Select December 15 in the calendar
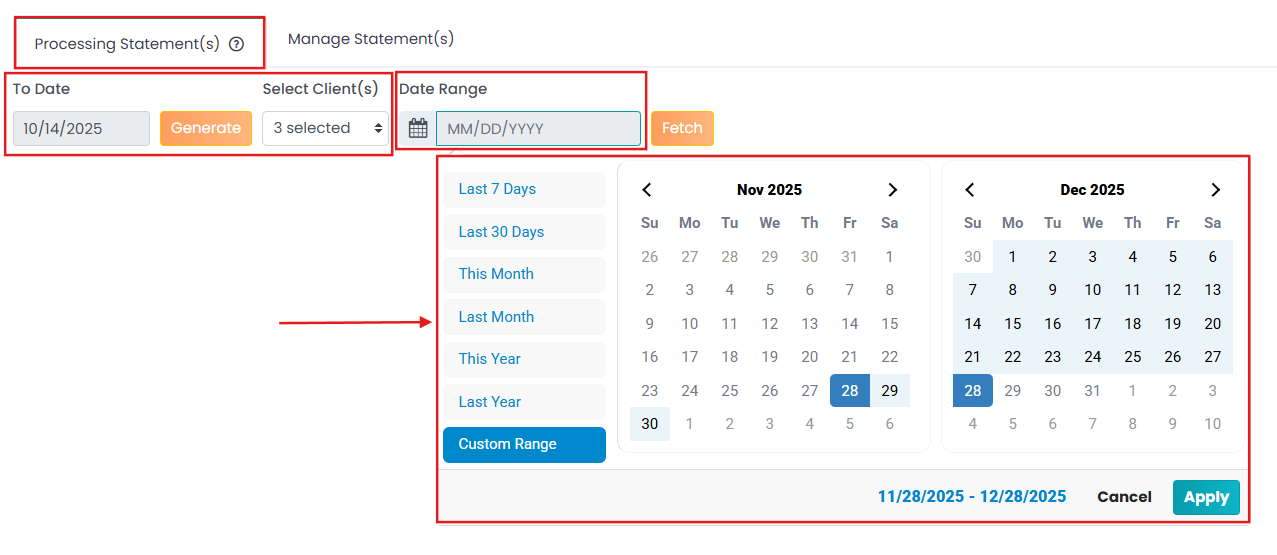Image resolution: width=1277 pixels, height=555 pixels. 1013,324
